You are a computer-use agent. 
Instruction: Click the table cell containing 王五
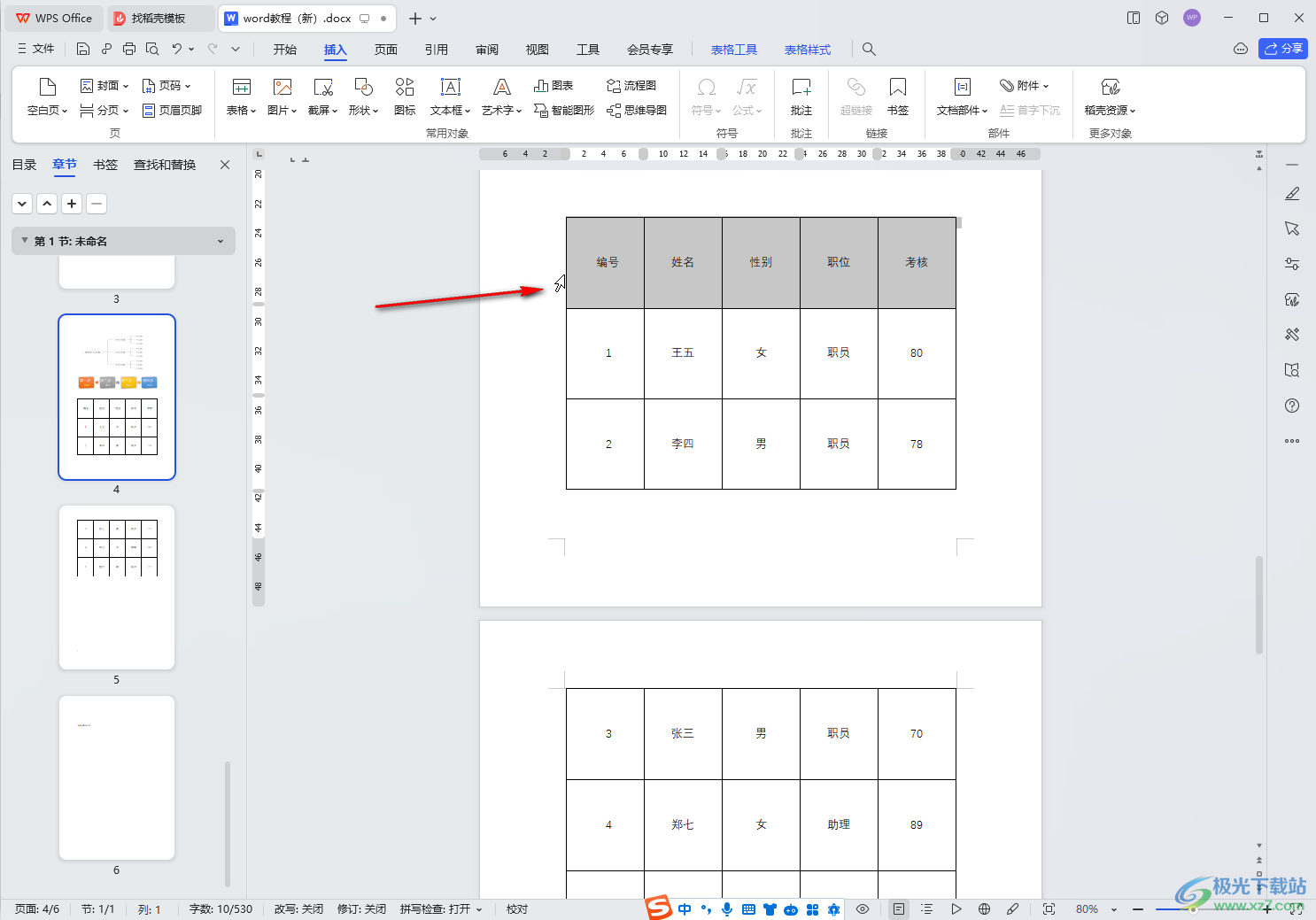tap(683, 353)
